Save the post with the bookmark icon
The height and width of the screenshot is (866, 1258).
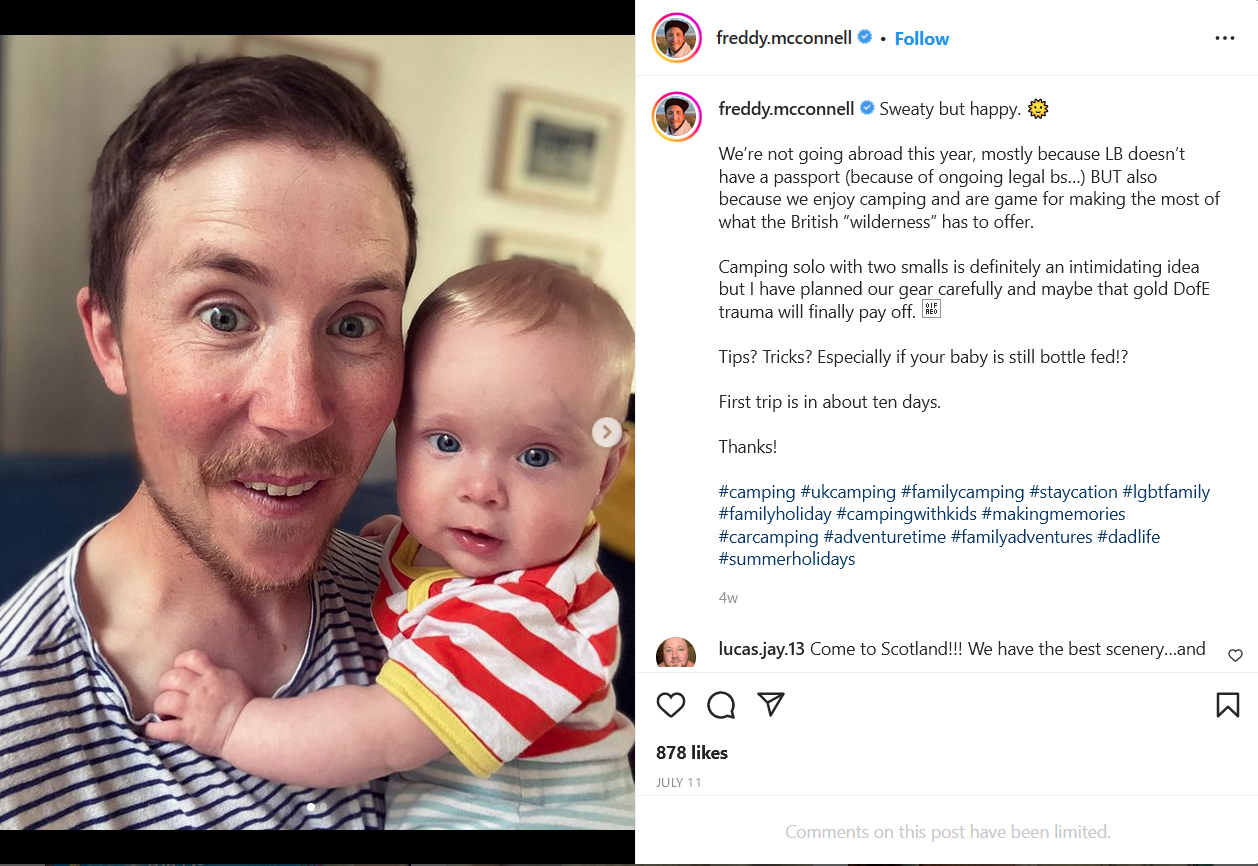coord(1228,705)
